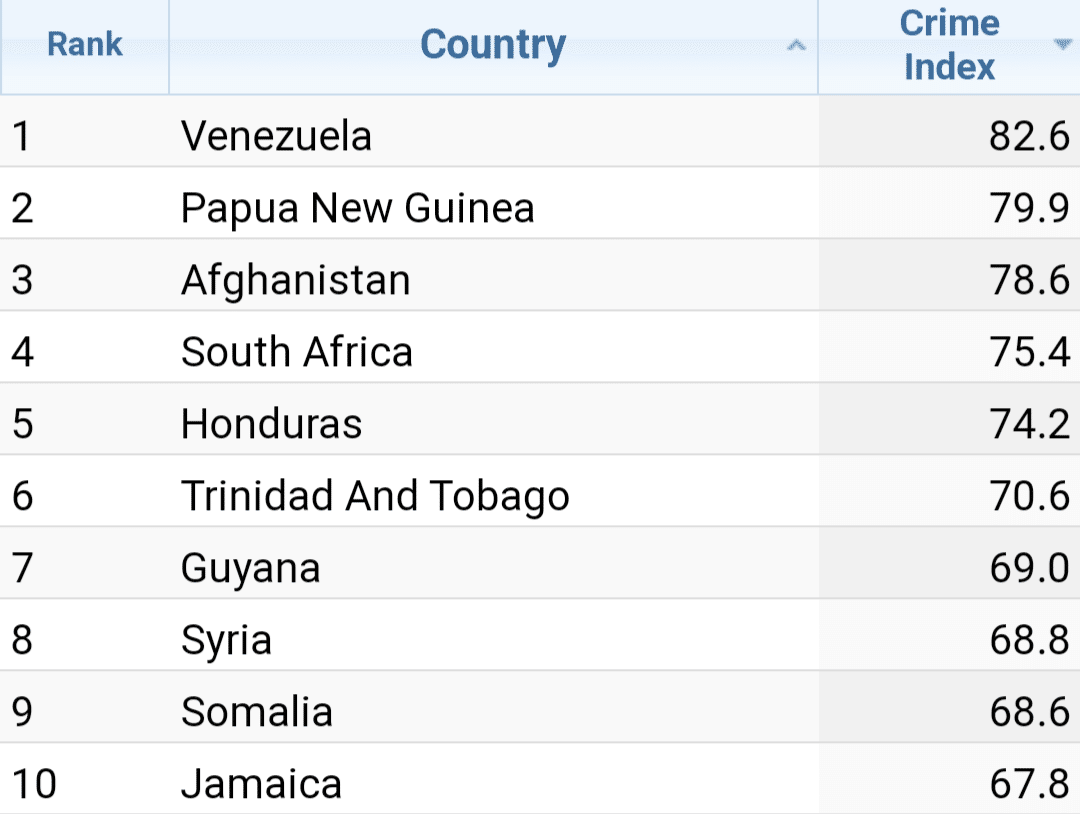Click the 69.0 crime index cell
1080x814 pixels.
[x=1029, y=568]
